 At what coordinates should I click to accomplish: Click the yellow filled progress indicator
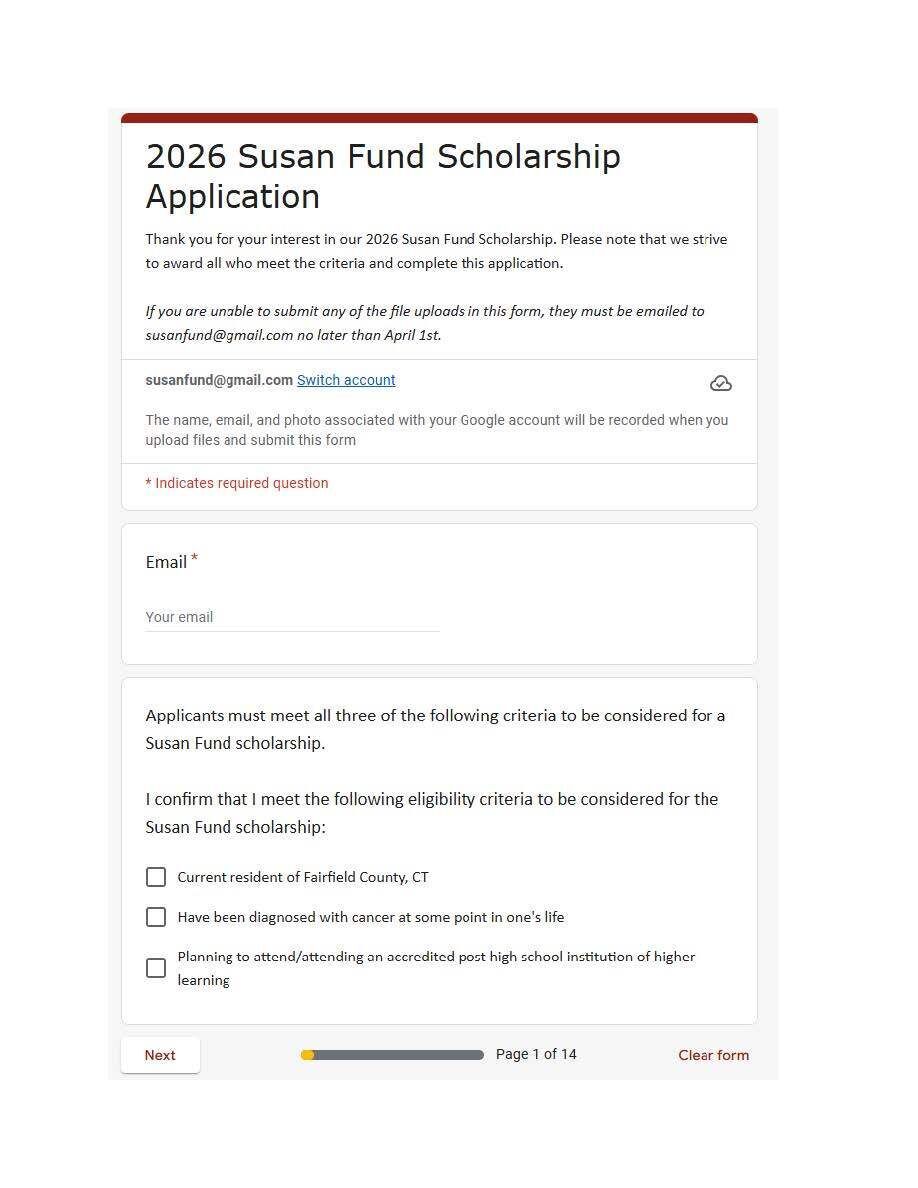pyautogui.click(x=308, y=1055)
